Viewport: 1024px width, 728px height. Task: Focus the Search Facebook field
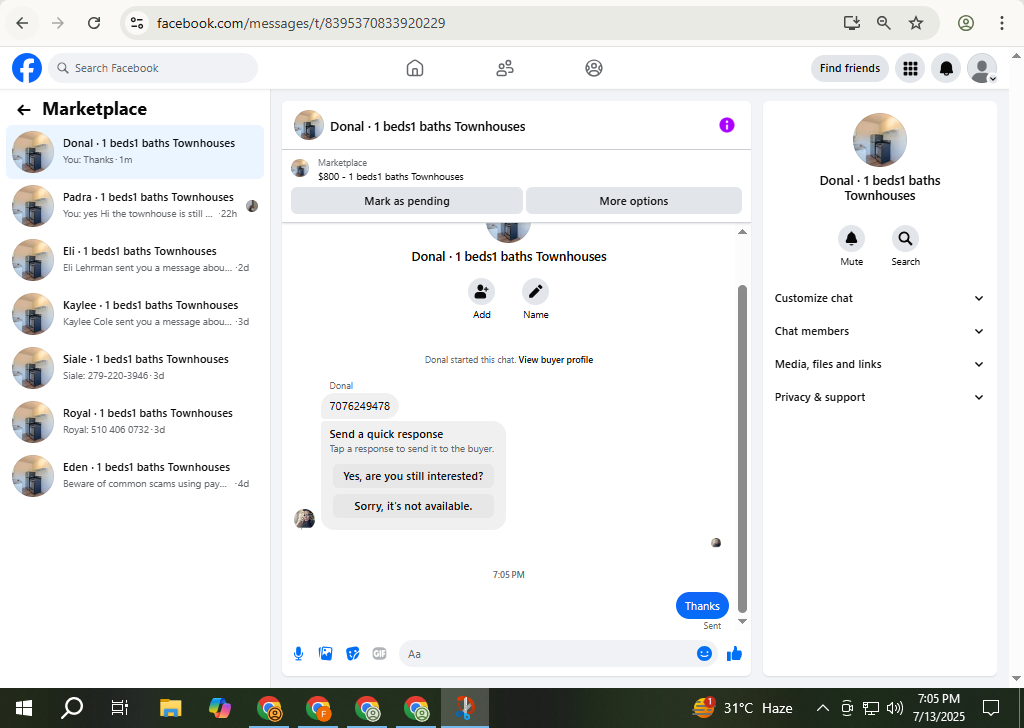[153, 68]
